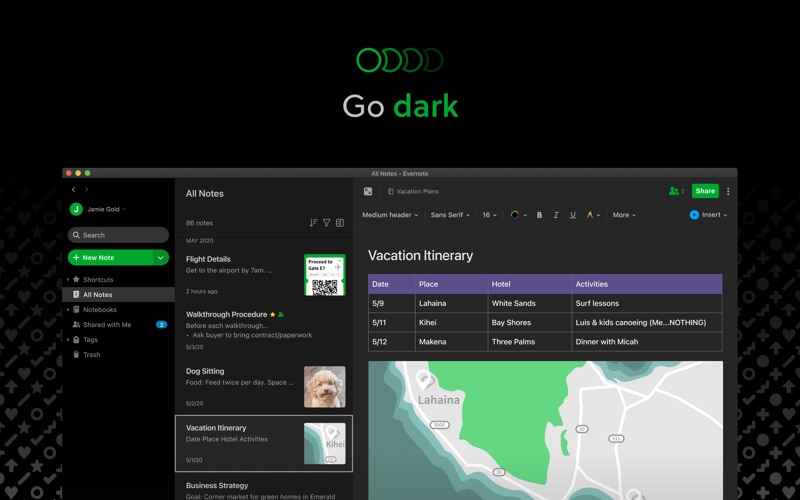Expand the Notebooks section triangle
This screenshot has height=500, width=800.
click(x=68, y=310)
